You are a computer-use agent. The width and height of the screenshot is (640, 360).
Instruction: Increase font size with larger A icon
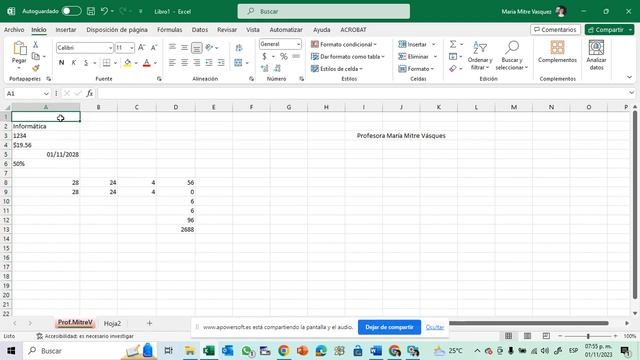click(141, 48)
